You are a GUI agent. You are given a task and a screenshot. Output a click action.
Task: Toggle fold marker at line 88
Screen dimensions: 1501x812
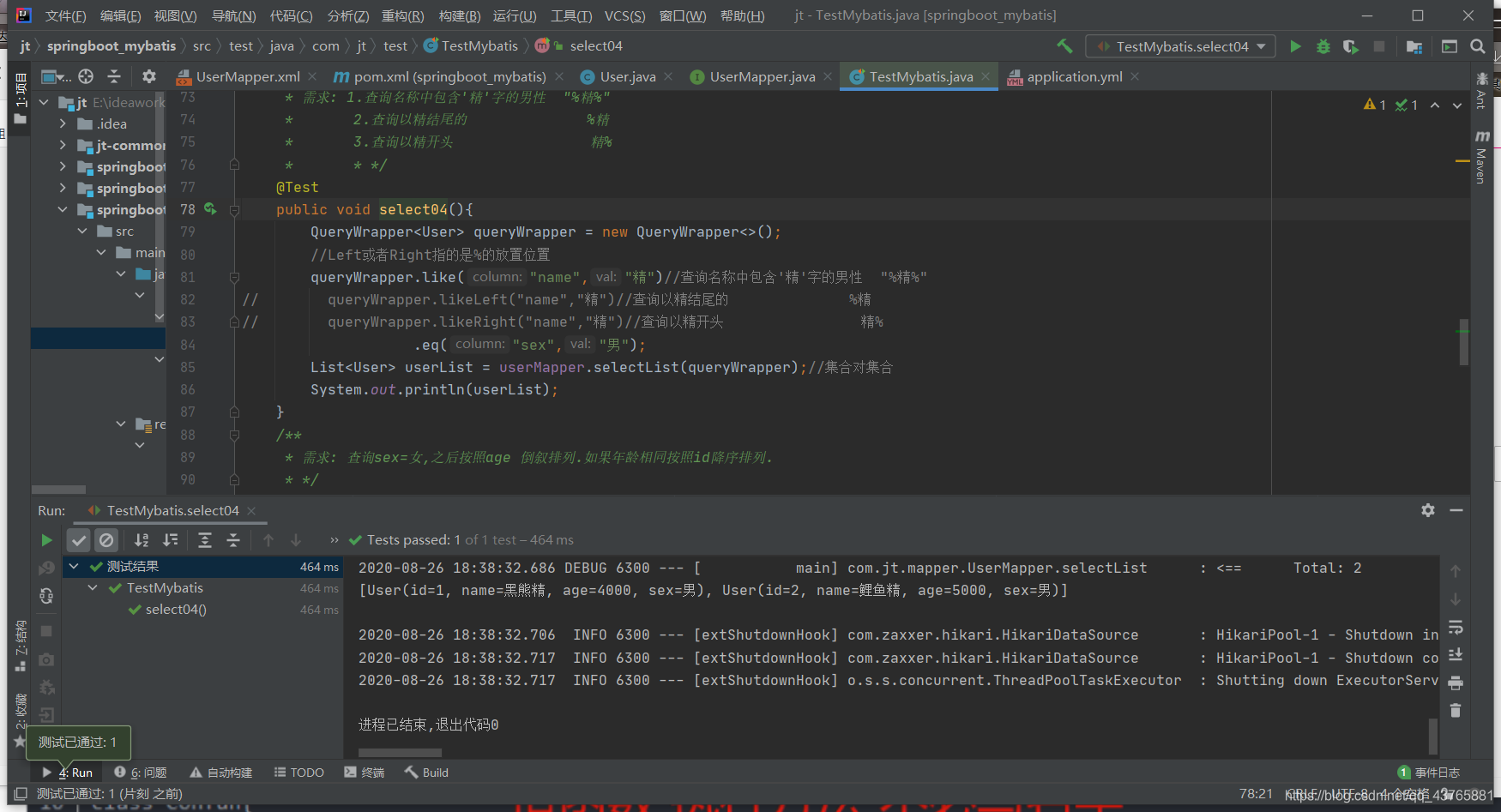click(234, 435)
